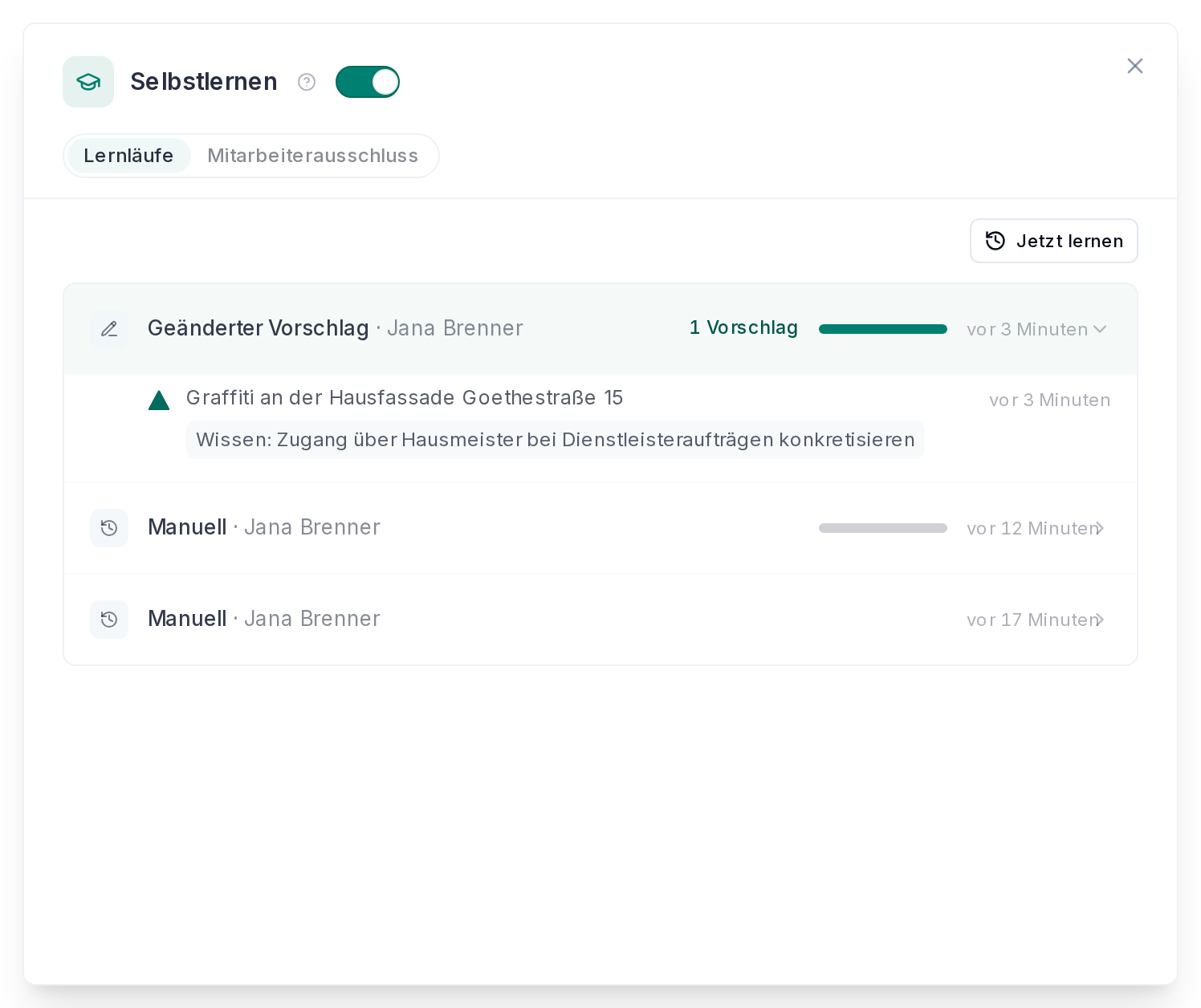The image size is (1201, 1008).
Task: Open the Mitarbeiterausschluss tab
Action: (312, 156)
